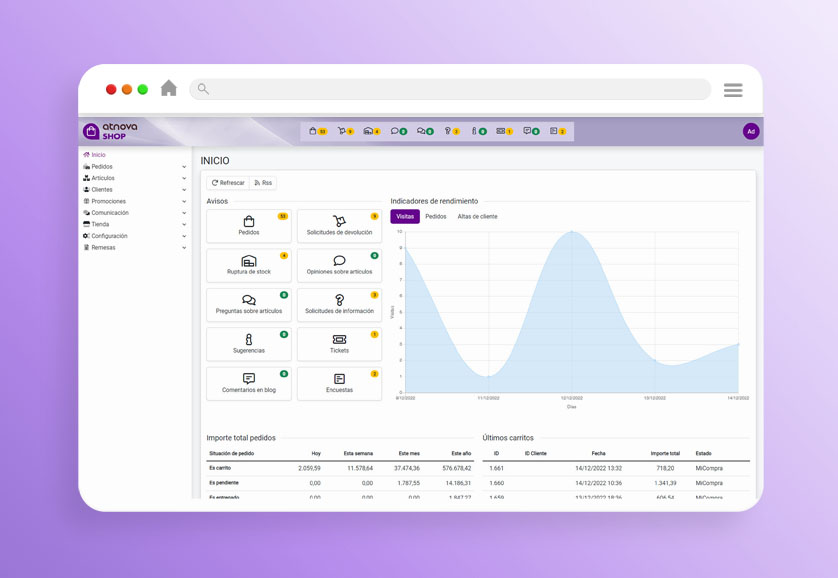The image size is (838, 578).
Task: Open the Pedidos bag icon in Avisos
Action: coord(249,220)
